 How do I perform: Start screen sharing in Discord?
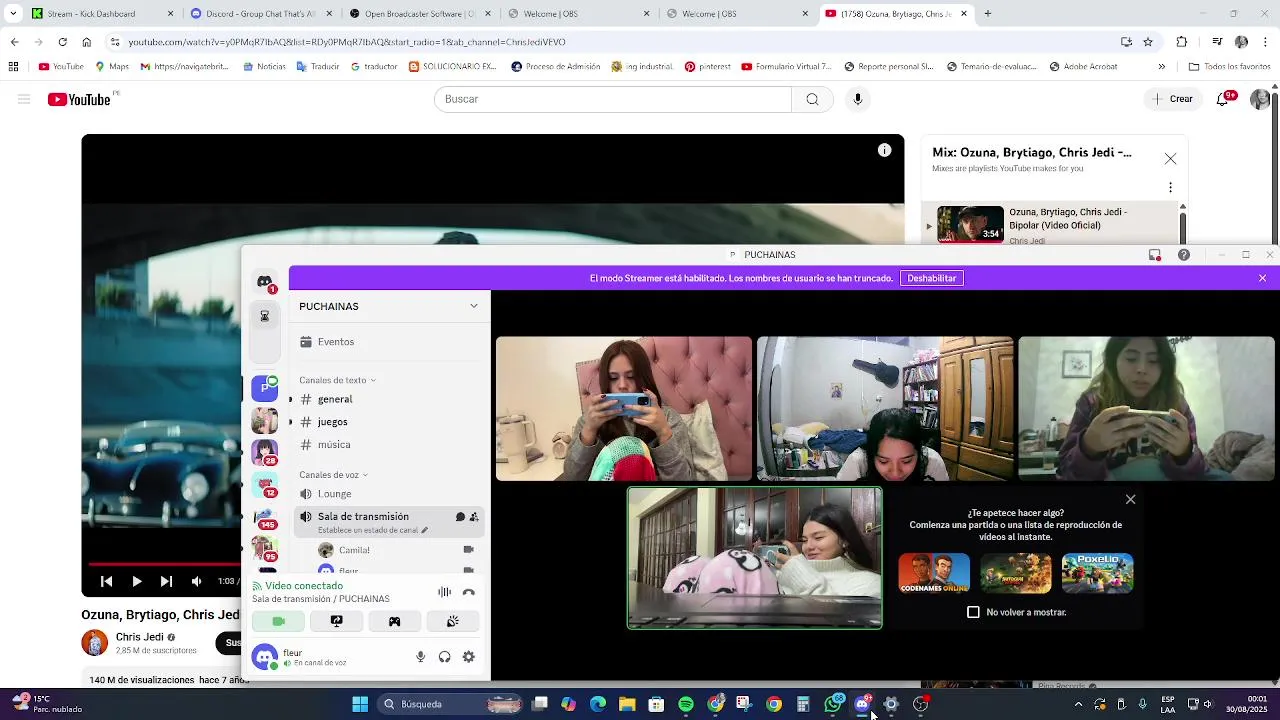pyautogui.click(x=337, y=621)
